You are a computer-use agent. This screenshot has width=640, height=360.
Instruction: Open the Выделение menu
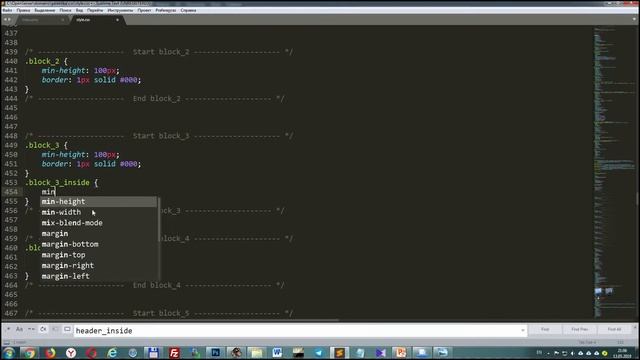tap(45, 10)
